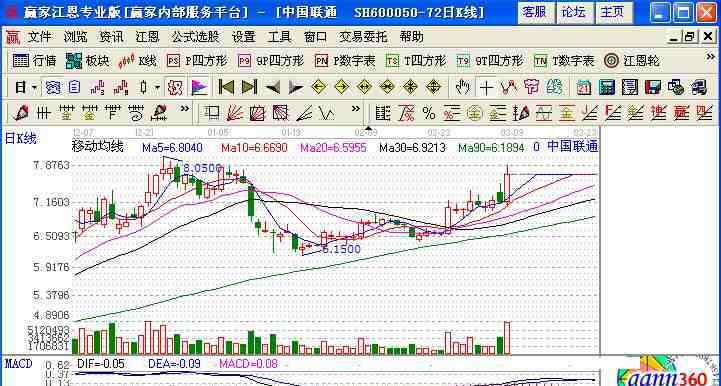Expand the candlestick style dropdown arrow
The height and width of the screenshot is (386, 721).
click(157, 87)
